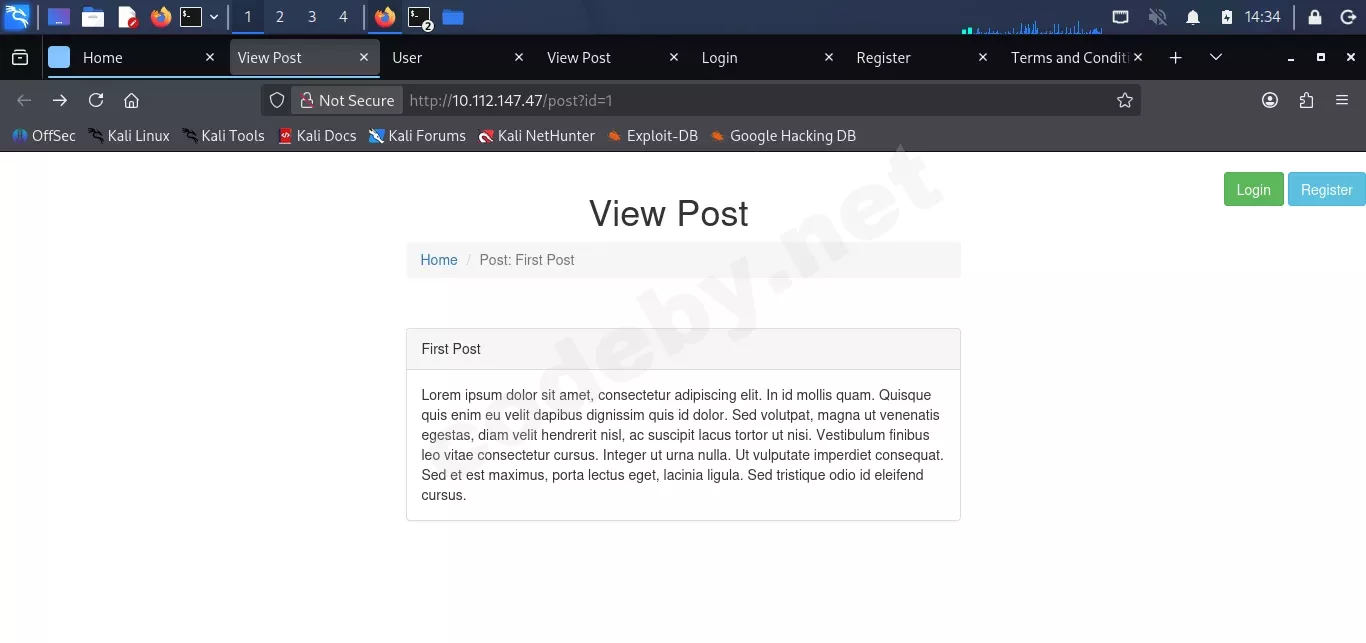Image resolution: width=1366 pixels, height=643 pixels.
Task: Open the Kali Tools bookmark
Action: tap(224, 136)
